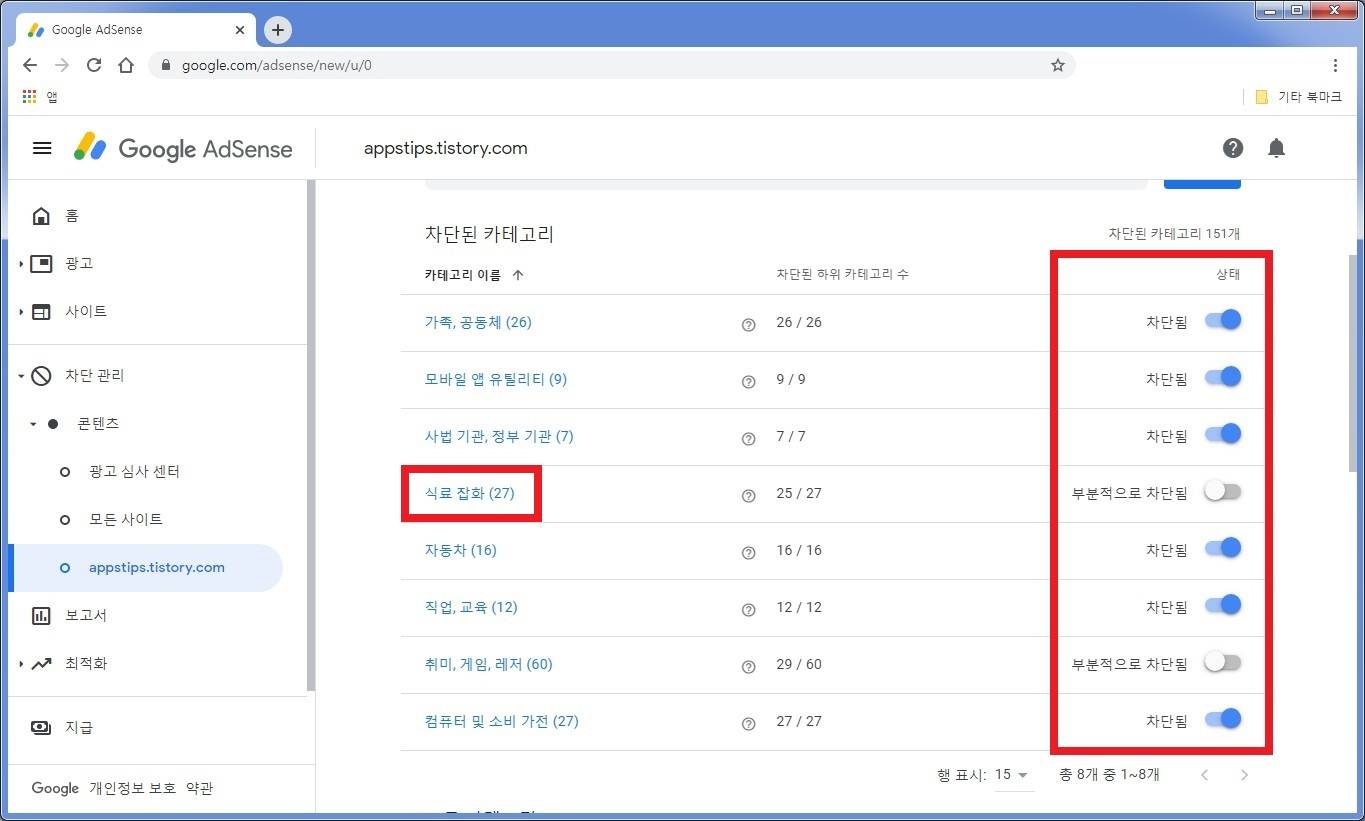Screen dimensions: 1365x821
Task: Click the help icon for 식료 잡화 row
Action: [x=748, y=496]
